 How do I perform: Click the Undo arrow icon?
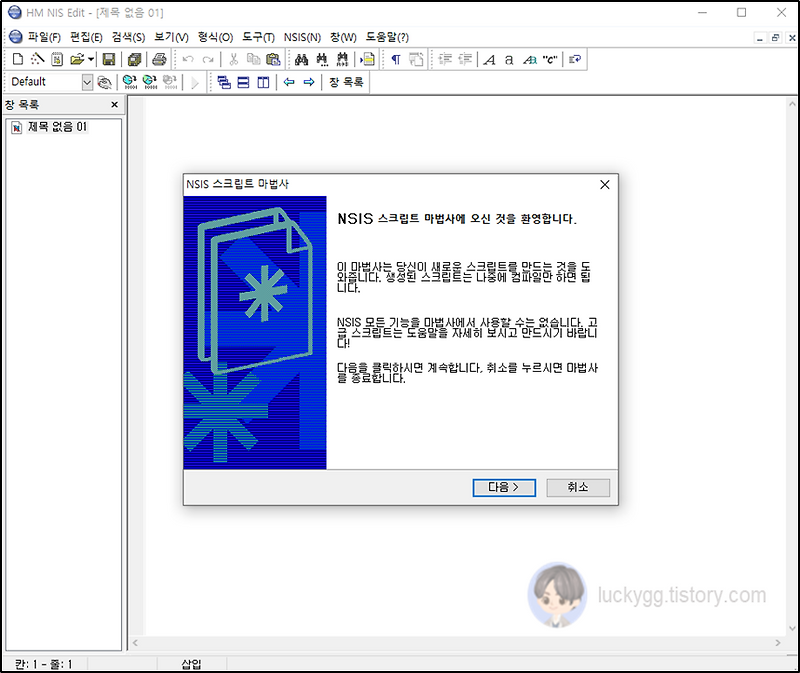[x=188, y=59]
